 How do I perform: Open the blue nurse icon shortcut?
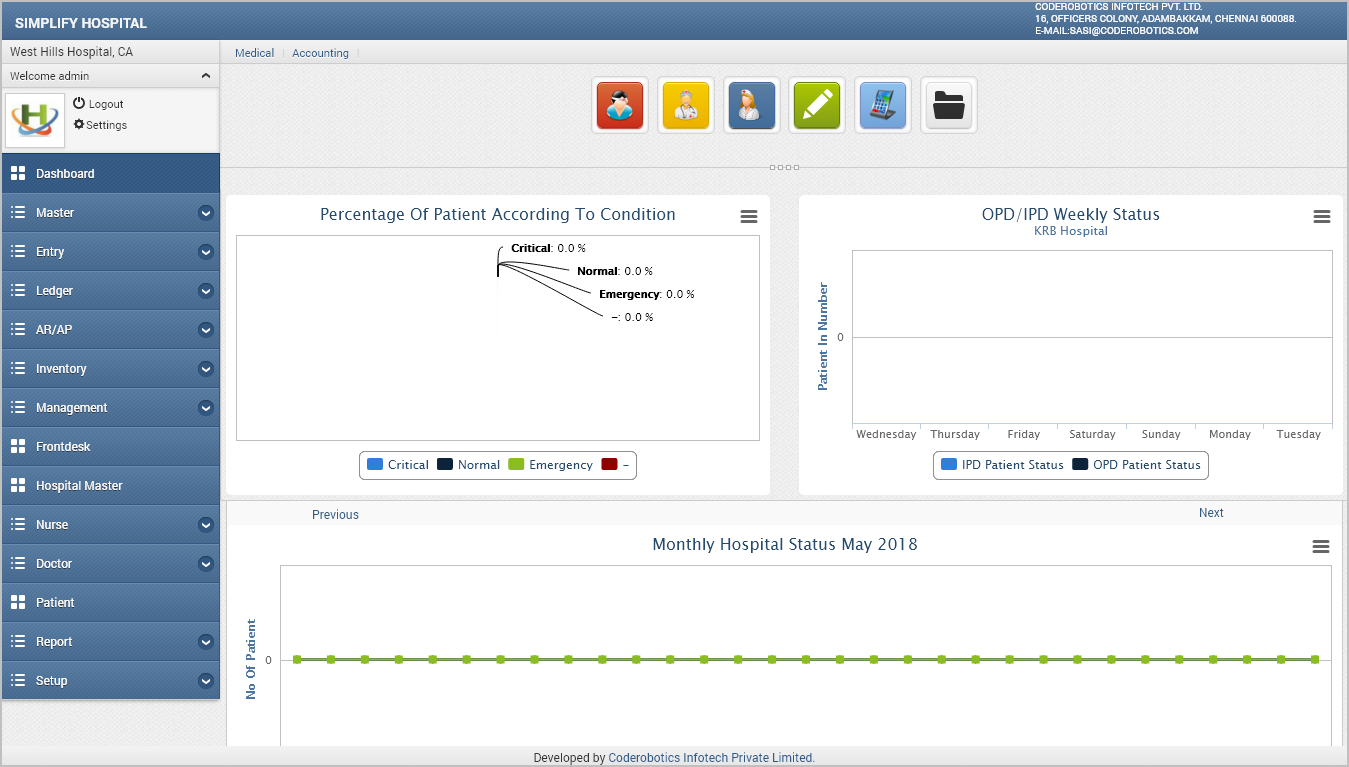point(751,105)
